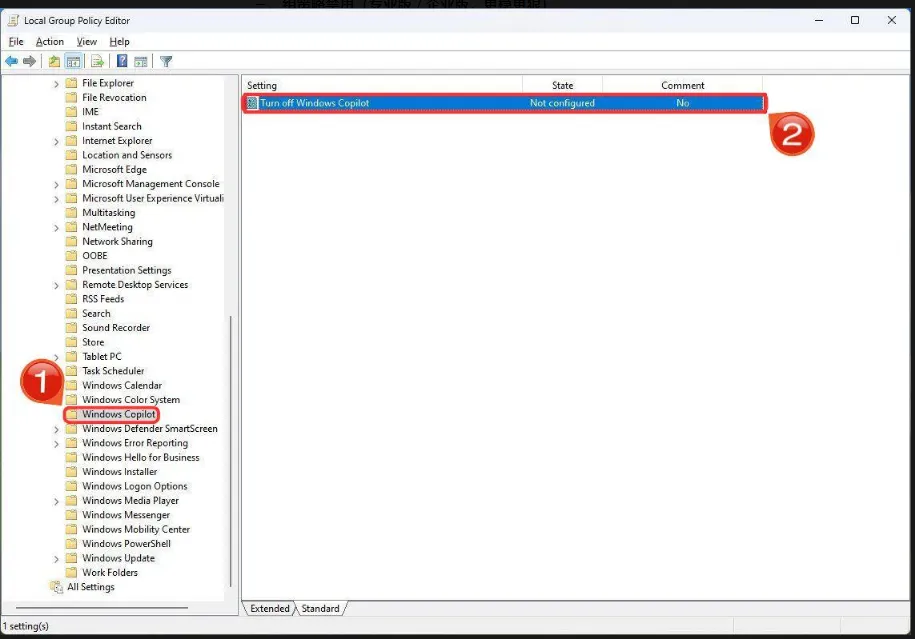Toggle the Show/Hide Action Pane icon
Screen dimensions: 915x639
141,61
